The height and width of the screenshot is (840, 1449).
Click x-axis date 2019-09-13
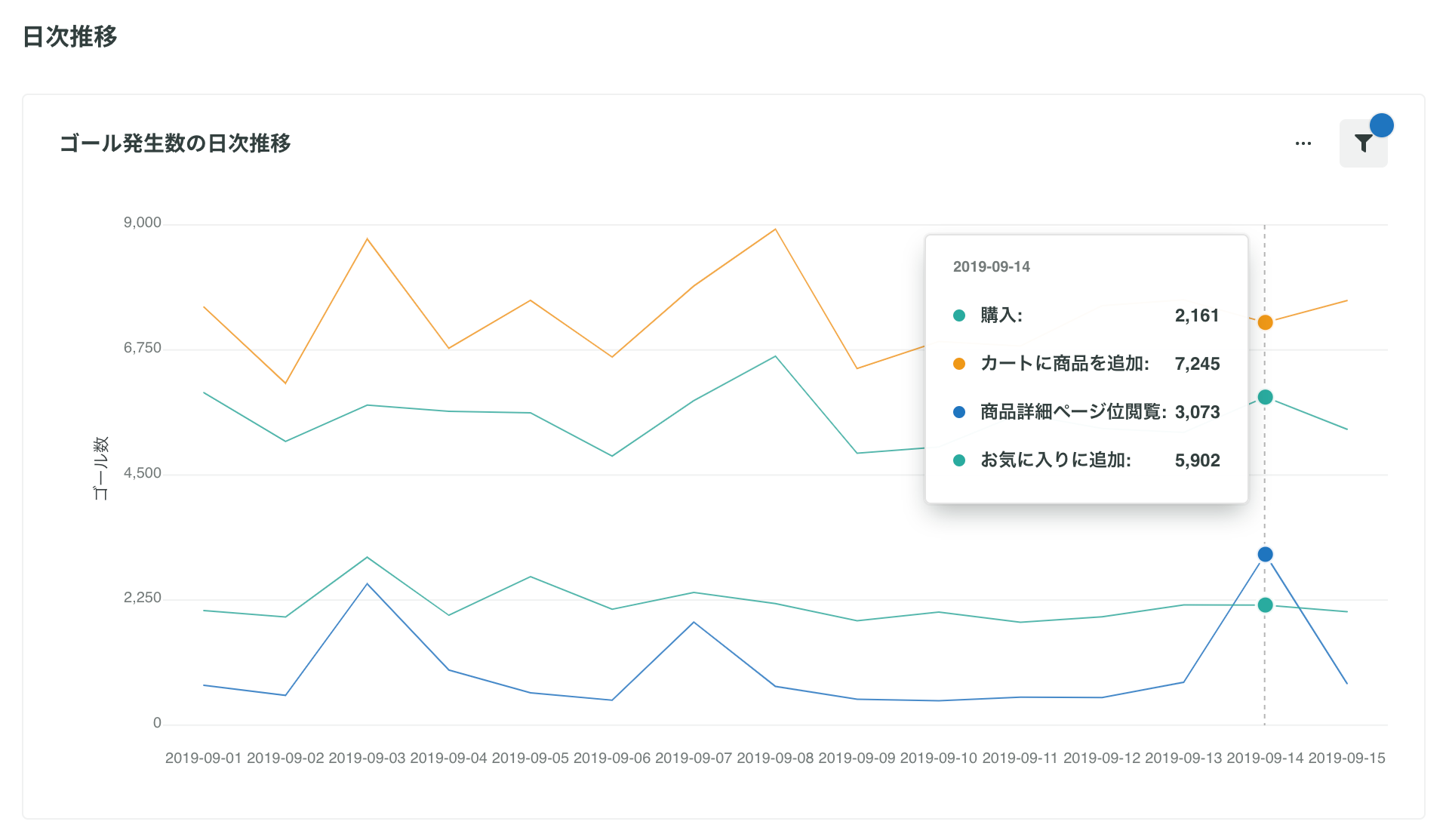pyautogui.click(x=1183, y=758)
